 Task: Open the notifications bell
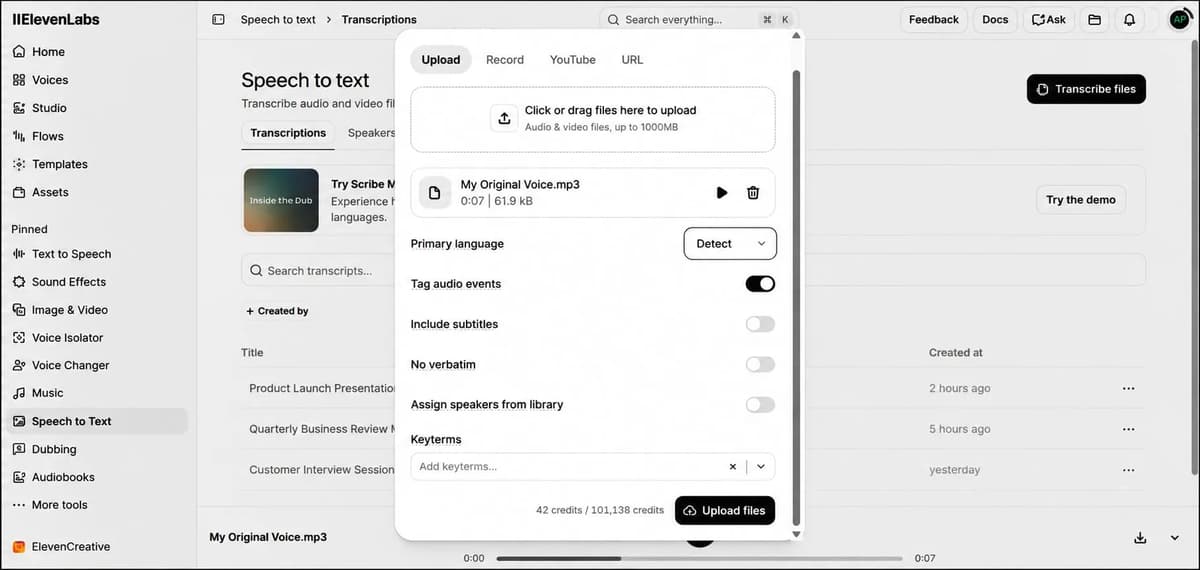(x=1129, y=19)
